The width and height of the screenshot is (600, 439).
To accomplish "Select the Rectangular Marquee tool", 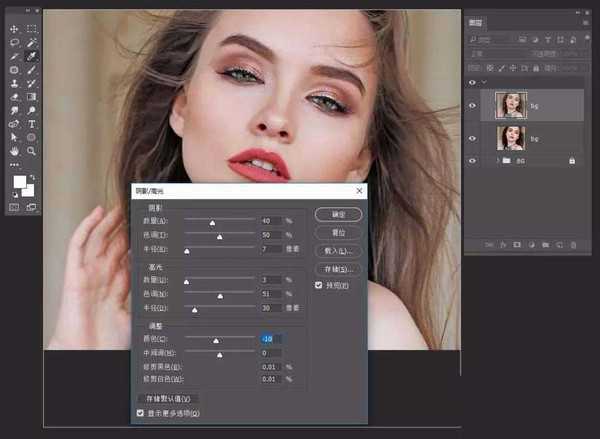I will click(x=32, y=30).
